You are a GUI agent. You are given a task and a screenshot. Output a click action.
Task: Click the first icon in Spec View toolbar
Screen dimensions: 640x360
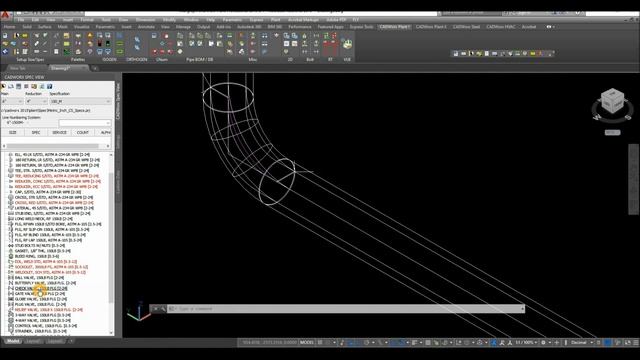click(x=4, y=87)
